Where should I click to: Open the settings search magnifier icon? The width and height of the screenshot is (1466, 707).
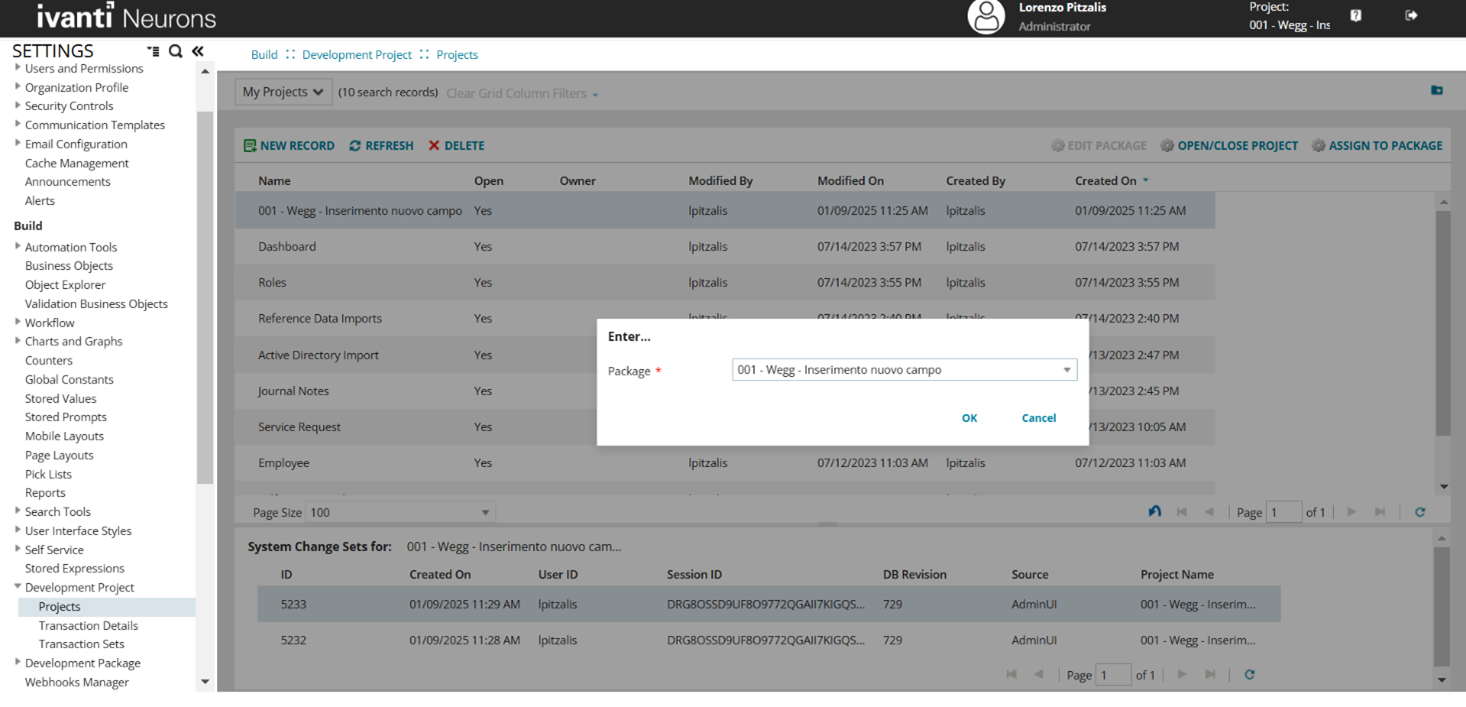point(175,51)
